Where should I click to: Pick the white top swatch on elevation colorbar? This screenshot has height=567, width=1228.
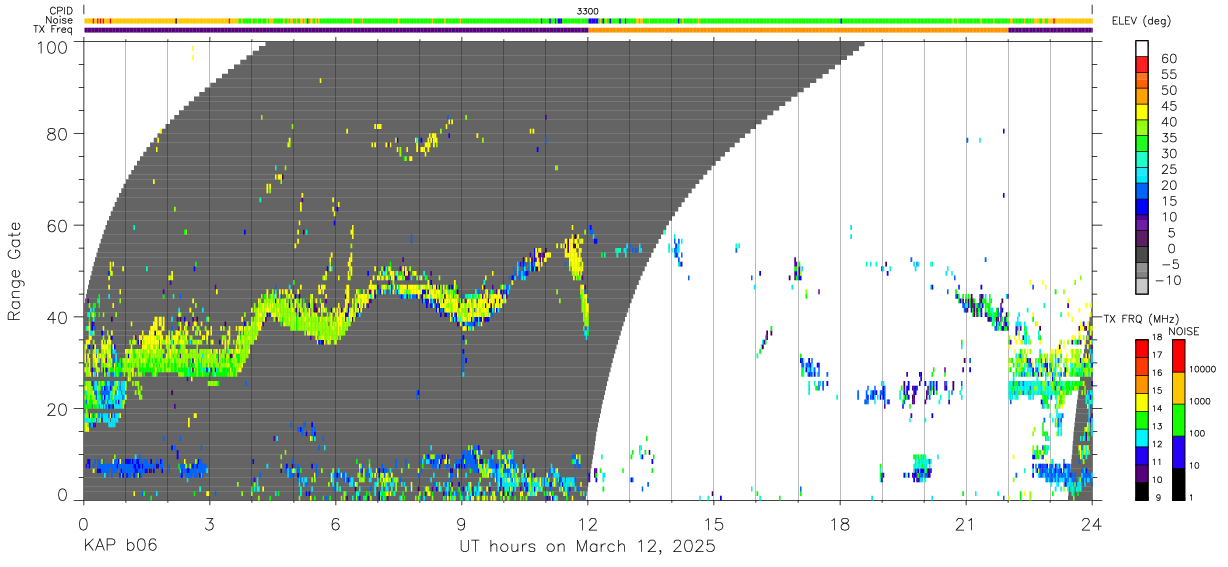coord(1143,49)
